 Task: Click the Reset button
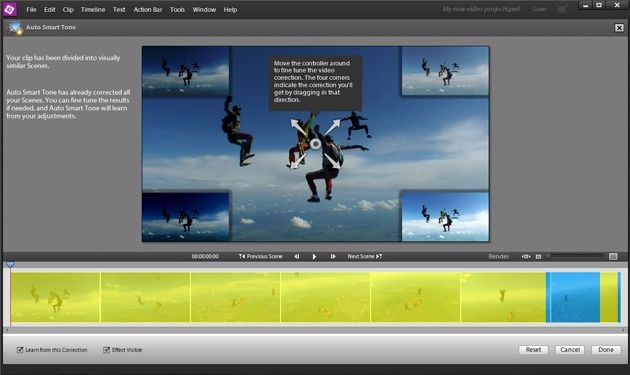[533, 350]
